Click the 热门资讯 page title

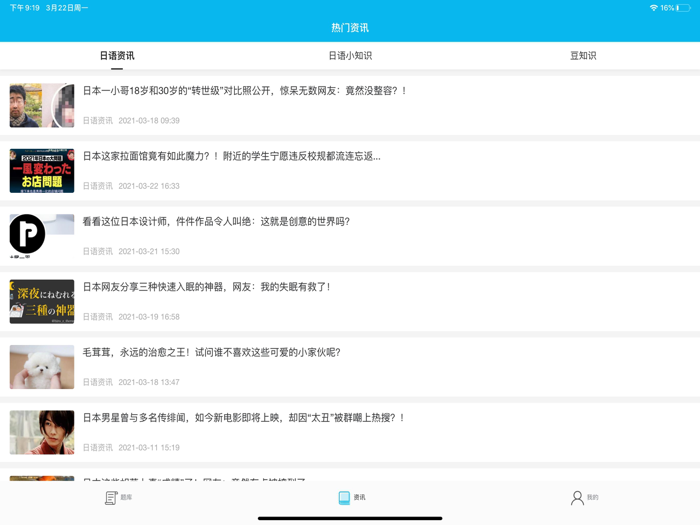pos(350,28)
